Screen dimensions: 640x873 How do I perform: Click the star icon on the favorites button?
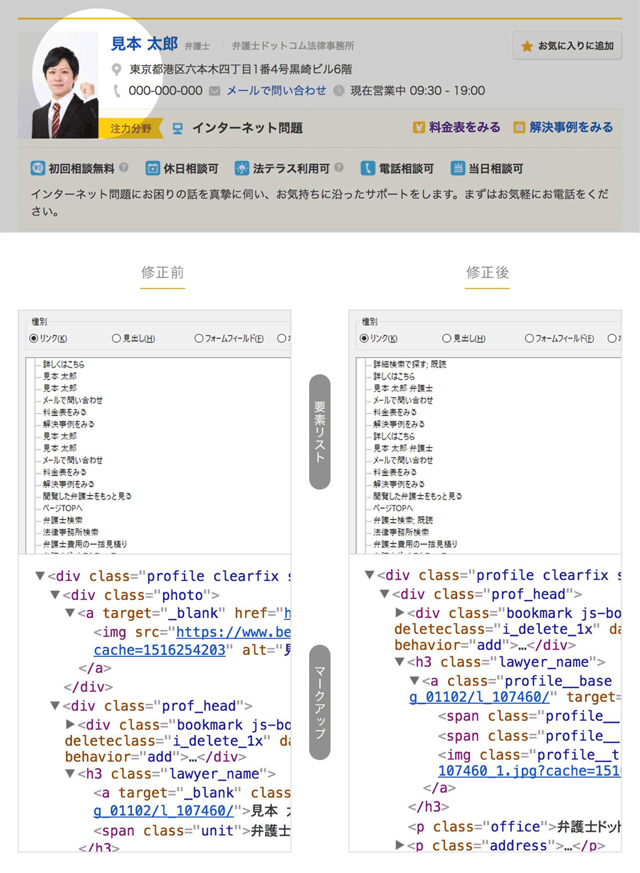pos(527,46)
